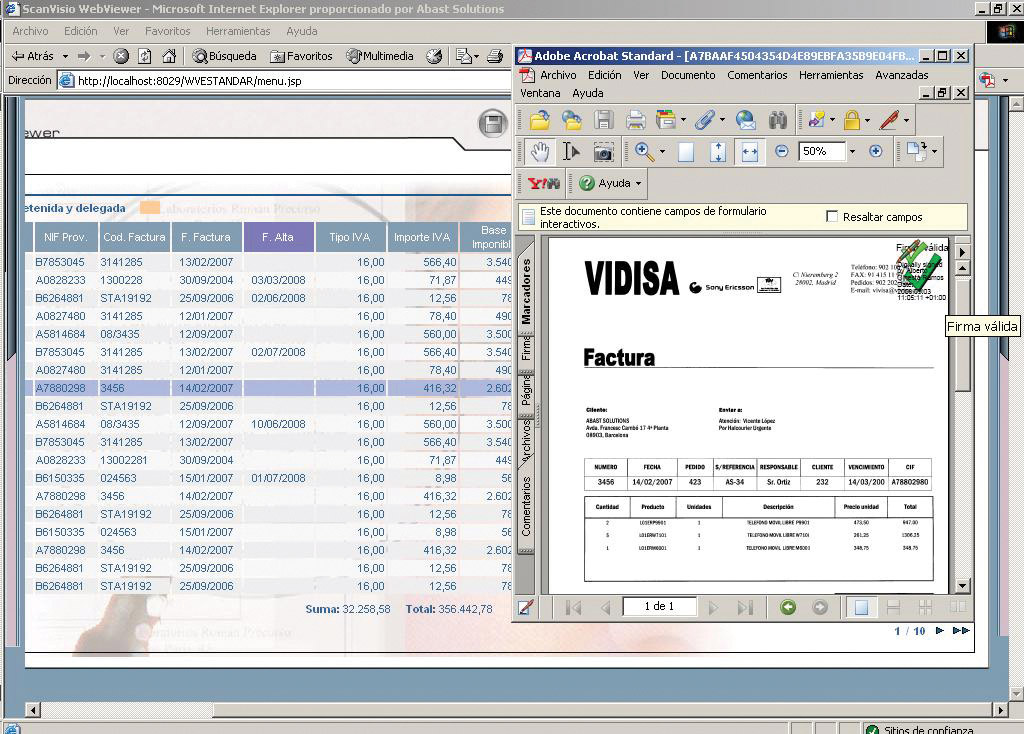The width and height of the screenshot is (1024, 734).
Task: Click the Print icon in Acrobat
Action: tap(635, 121)
